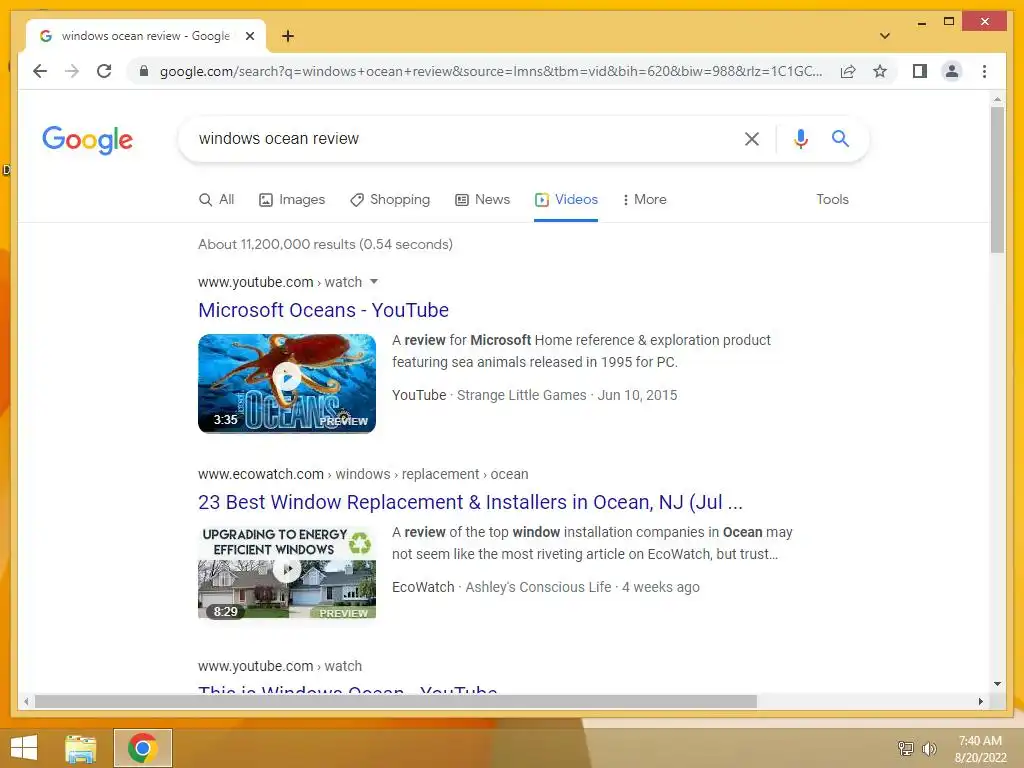The width and height of the screenshot is (1024, 768).
Task: Play the energy efficient windows thumbnail
Action: click(x=287, y=572)
